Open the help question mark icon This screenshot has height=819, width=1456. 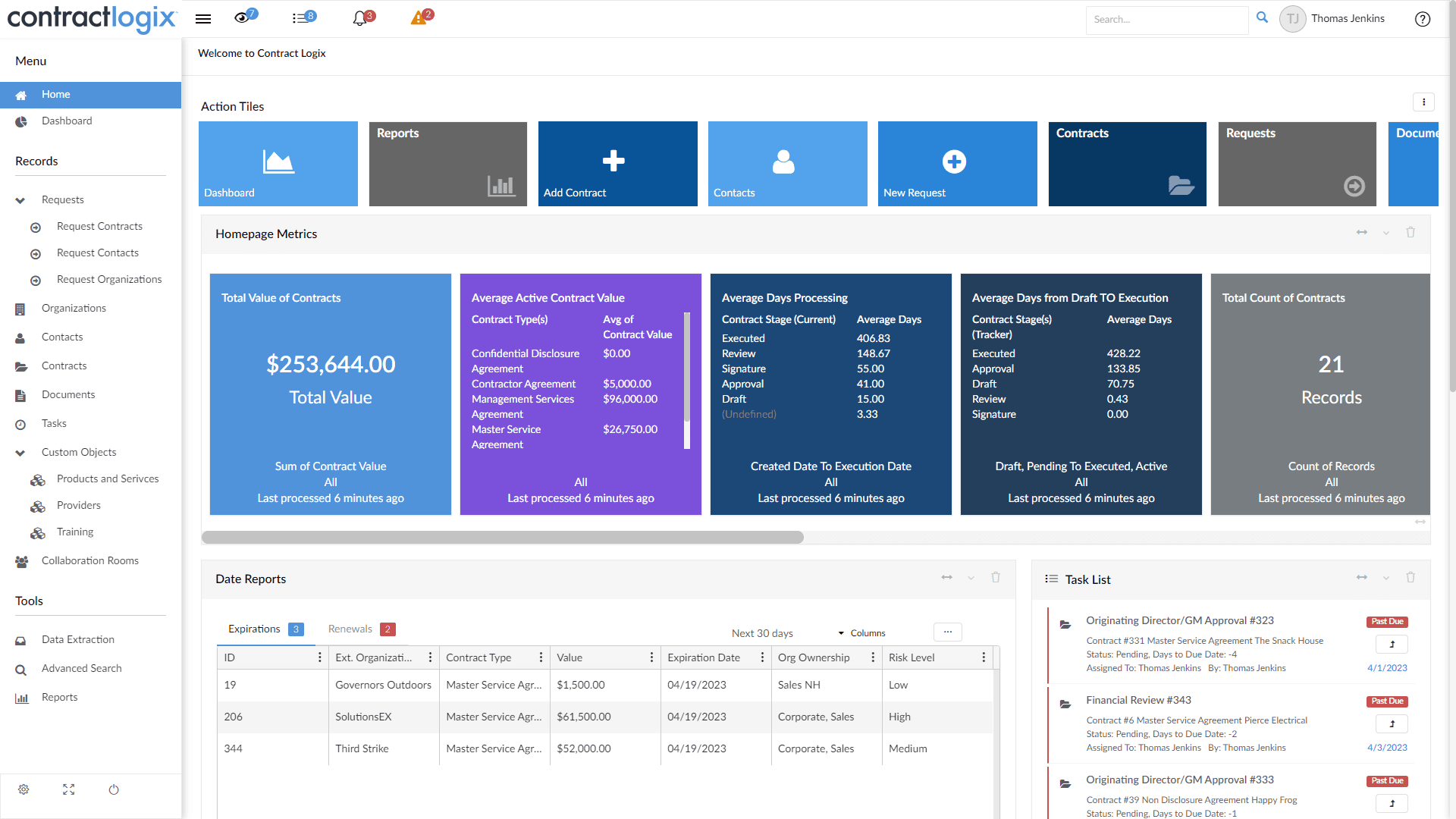click(x=1423, y=20)
